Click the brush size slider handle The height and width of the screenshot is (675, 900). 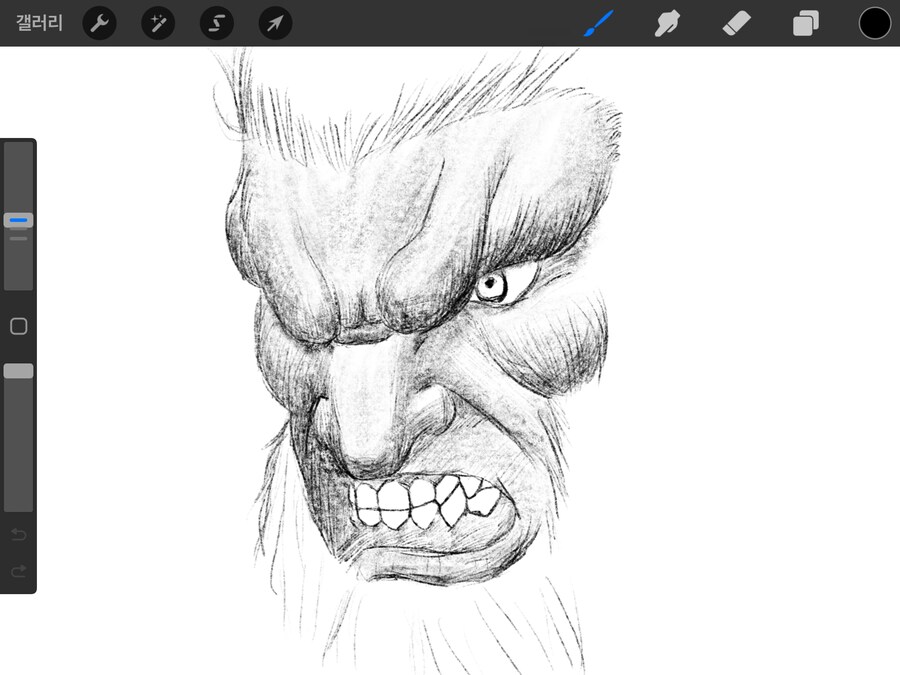pyautogui.click(x=18, y=220)
